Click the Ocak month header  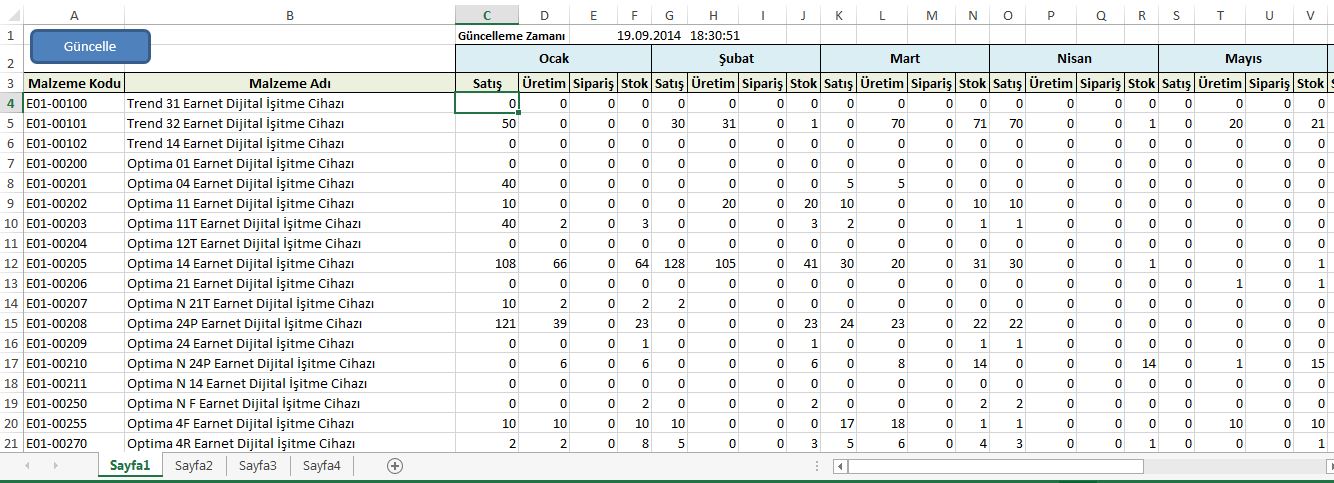[553, 58]
